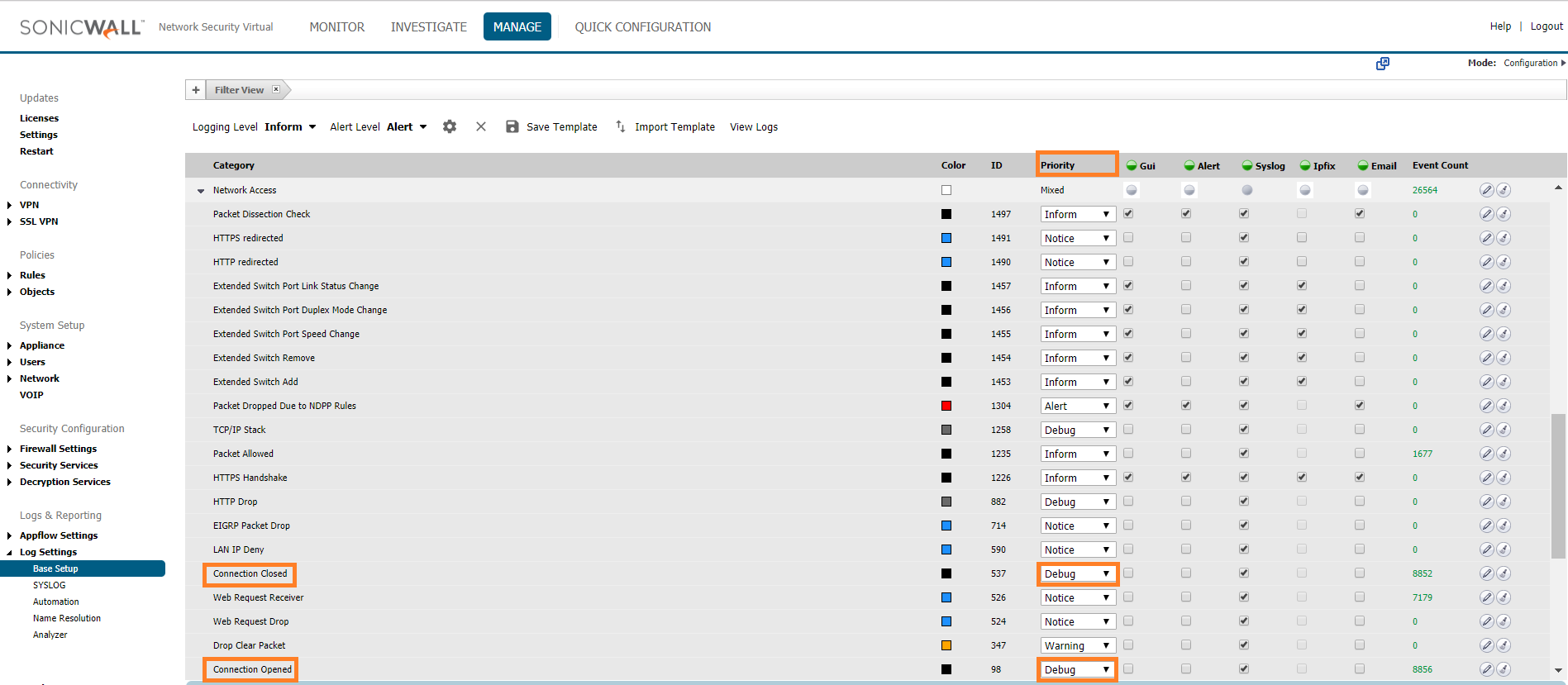Click the plus icon to add filter view
This screenshot has width=1568, height=685.
click(196, 90)
